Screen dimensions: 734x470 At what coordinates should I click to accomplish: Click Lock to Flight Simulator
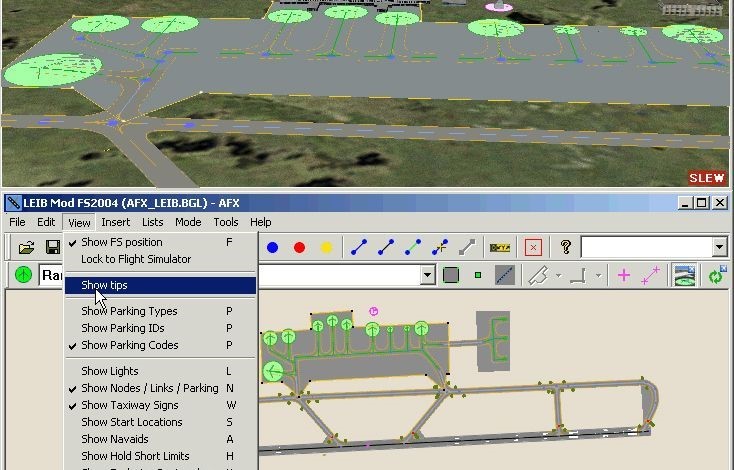[x=135, y=259]
